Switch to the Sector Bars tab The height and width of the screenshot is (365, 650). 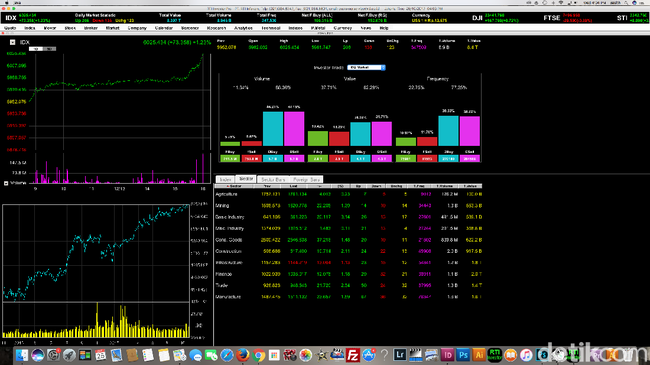pyautogui.click(x=273, y=180)
